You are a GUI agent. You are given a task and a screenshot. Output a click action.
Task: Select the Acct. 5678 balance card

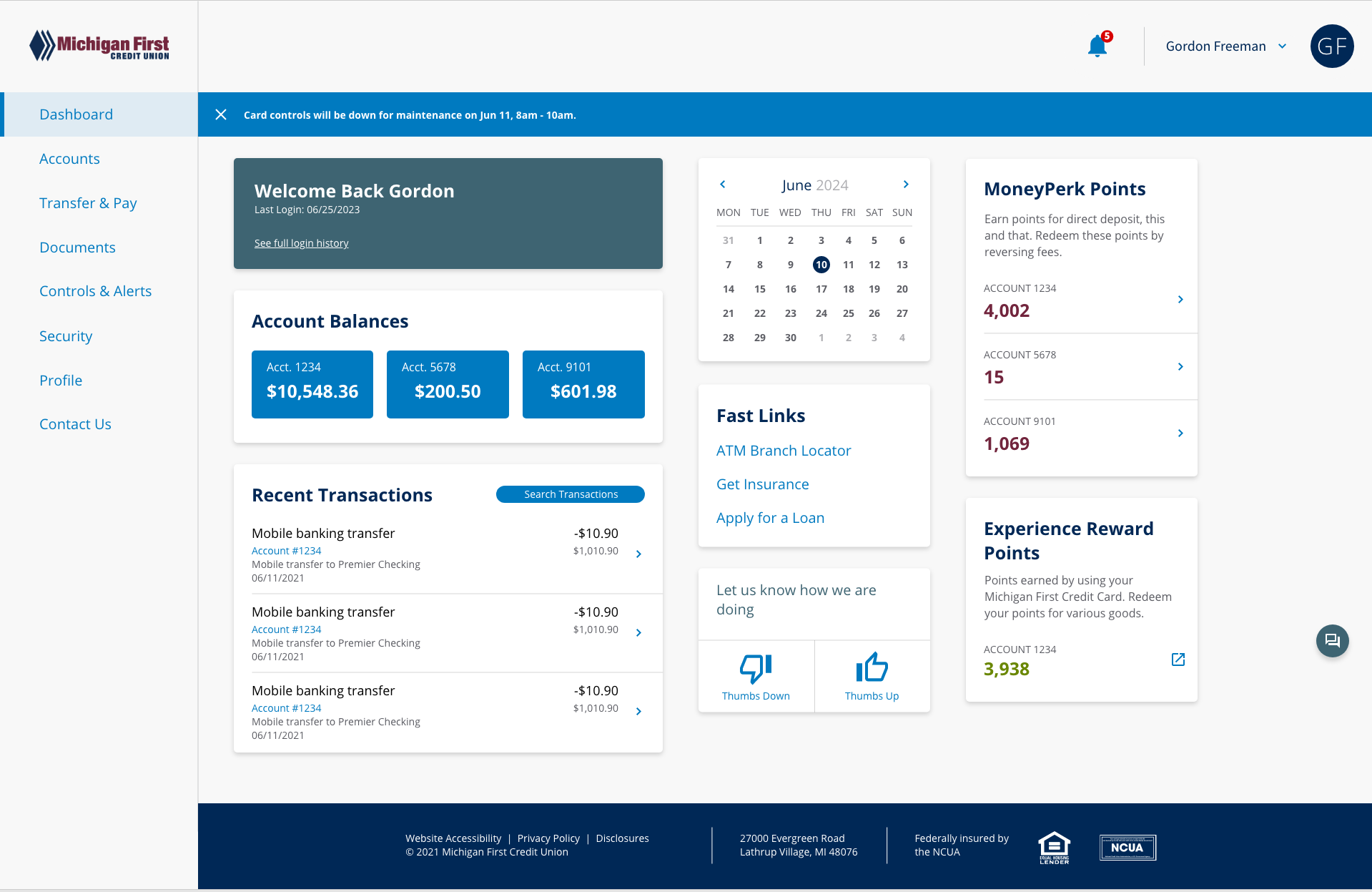(x=448, y=384)
